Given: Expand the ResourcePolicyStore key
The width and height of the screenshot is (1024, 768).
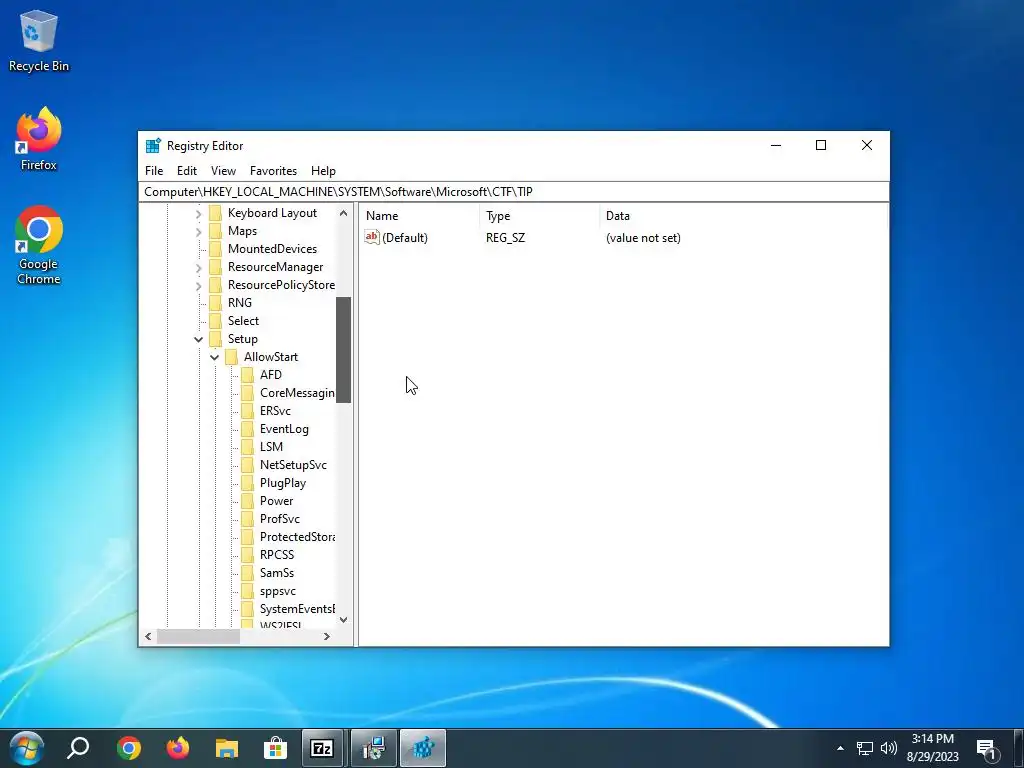Looking at the screenshot, I should 199,285.
